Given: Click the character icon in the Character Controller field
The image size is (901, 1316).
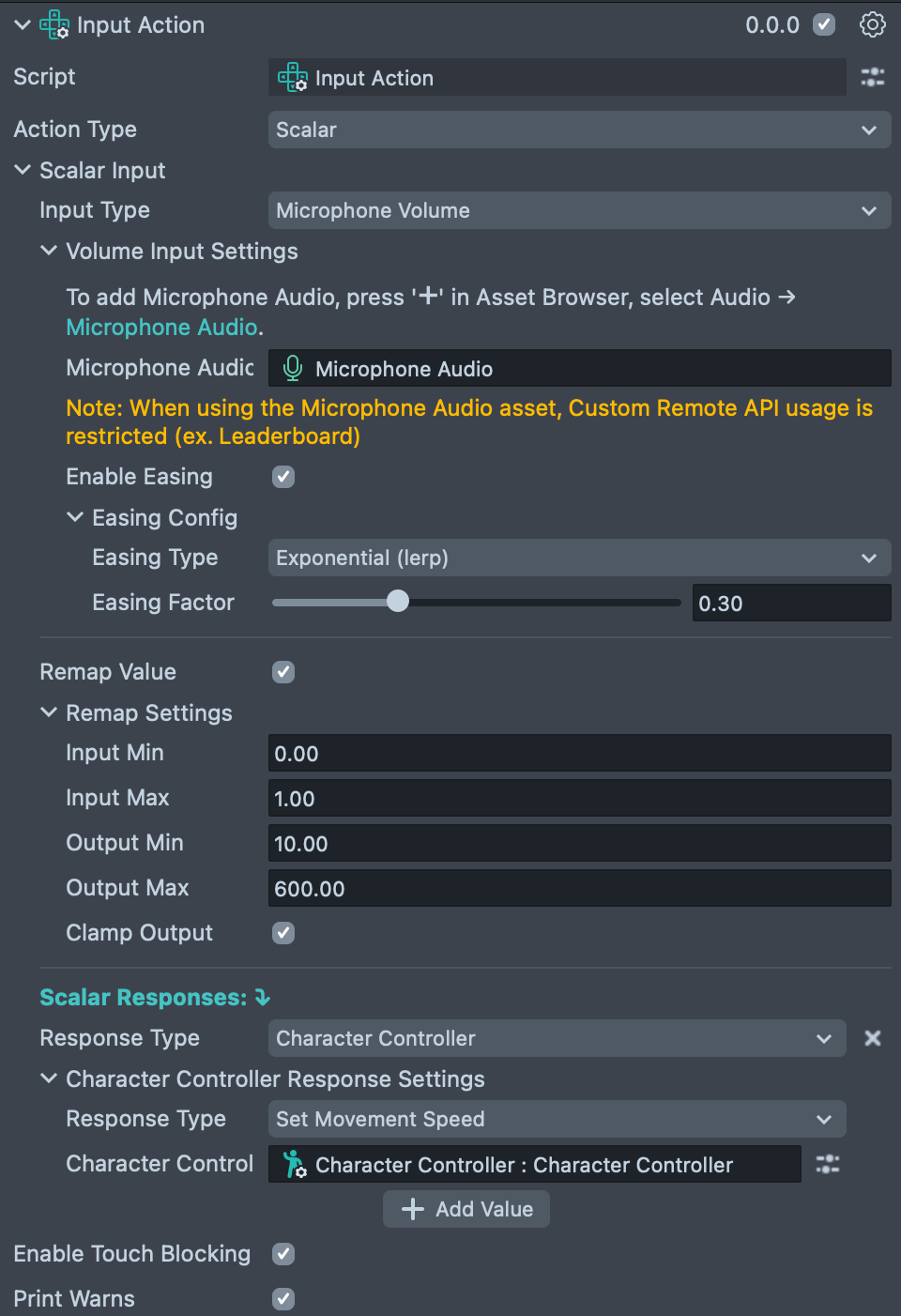Looking at the screenshot, I should [294, 1164].
